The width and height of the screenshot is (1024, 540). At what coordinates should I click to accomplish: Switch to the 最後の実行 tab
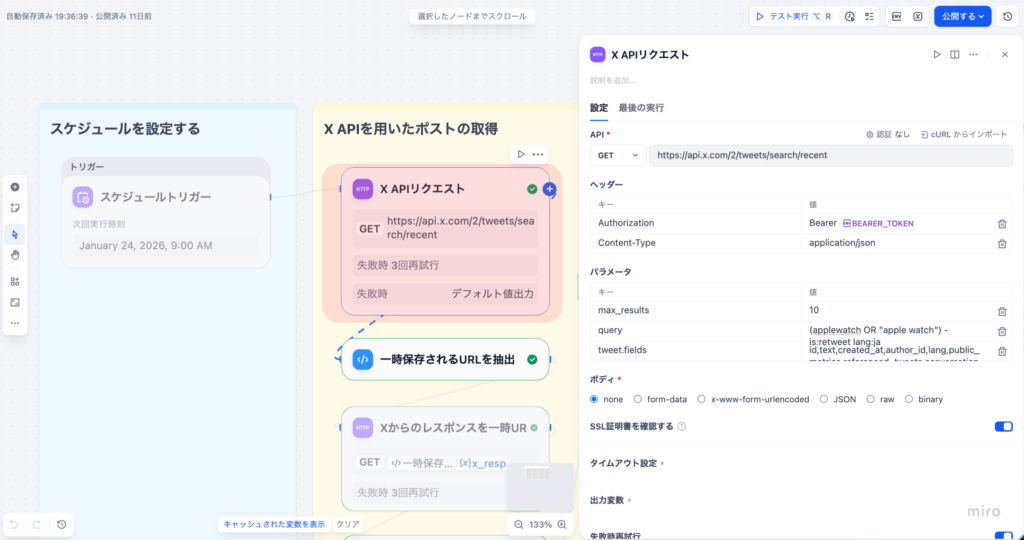coord(641,108)
